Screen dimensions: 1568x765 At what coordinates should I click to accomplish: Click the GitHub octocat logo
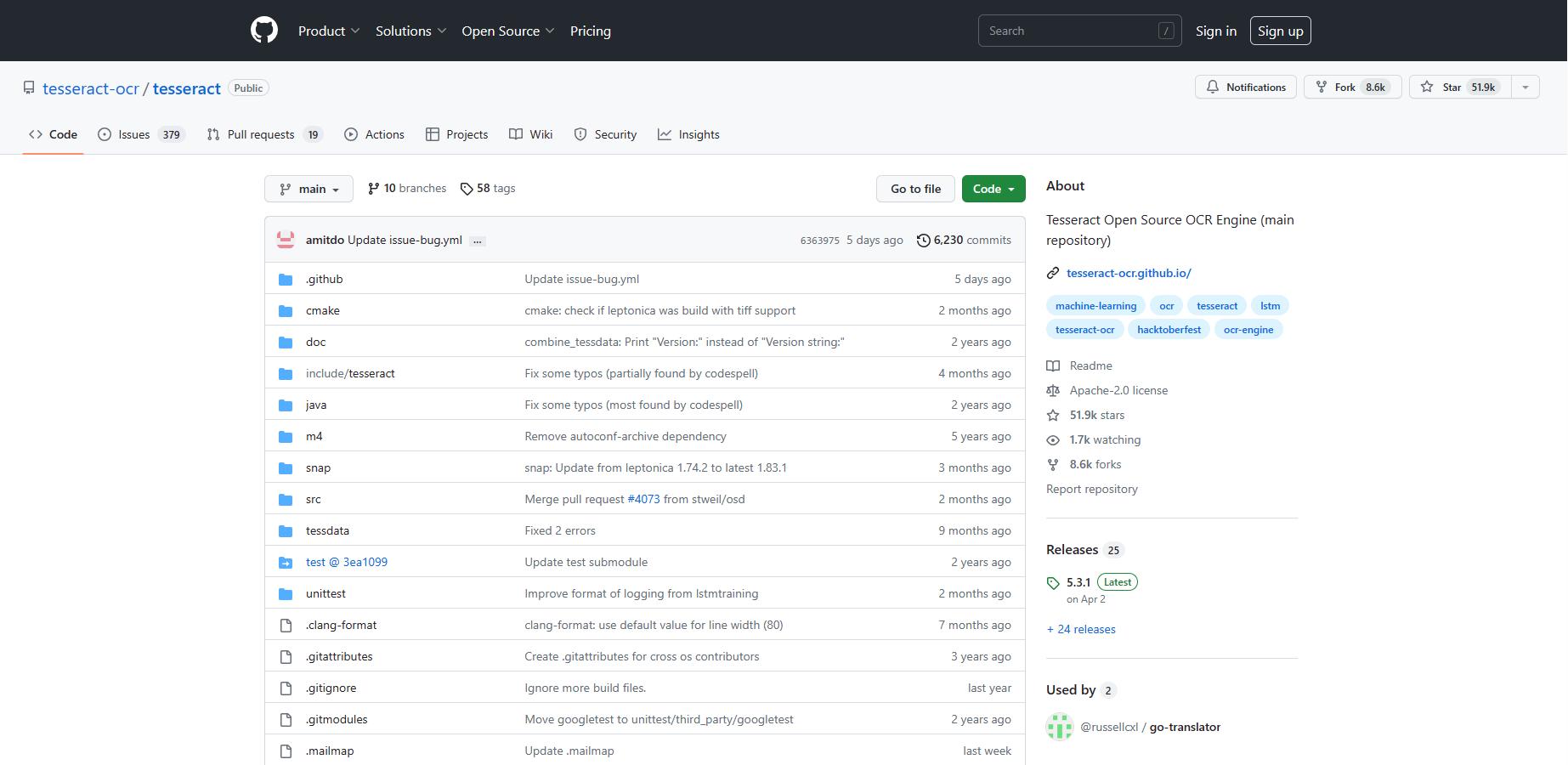(x=264, y=31)
